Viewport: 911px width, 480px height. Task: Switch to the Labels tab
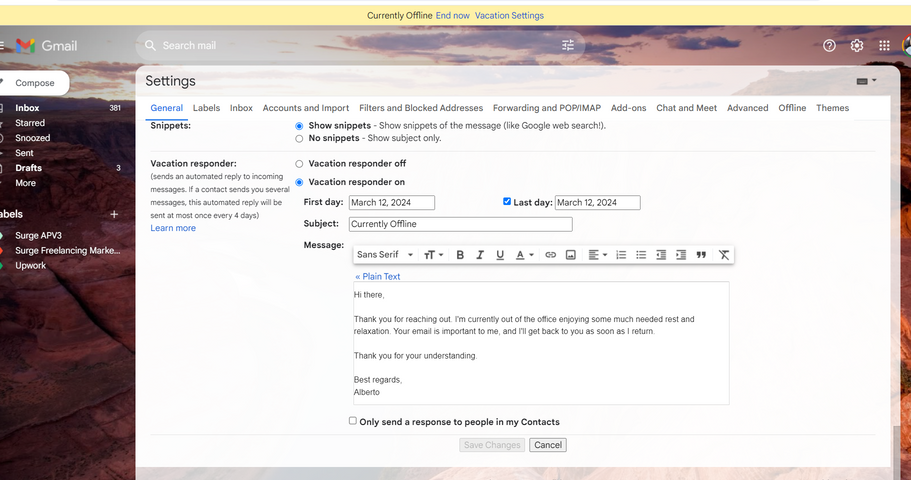pyautogui.click(x=206, y=108)
